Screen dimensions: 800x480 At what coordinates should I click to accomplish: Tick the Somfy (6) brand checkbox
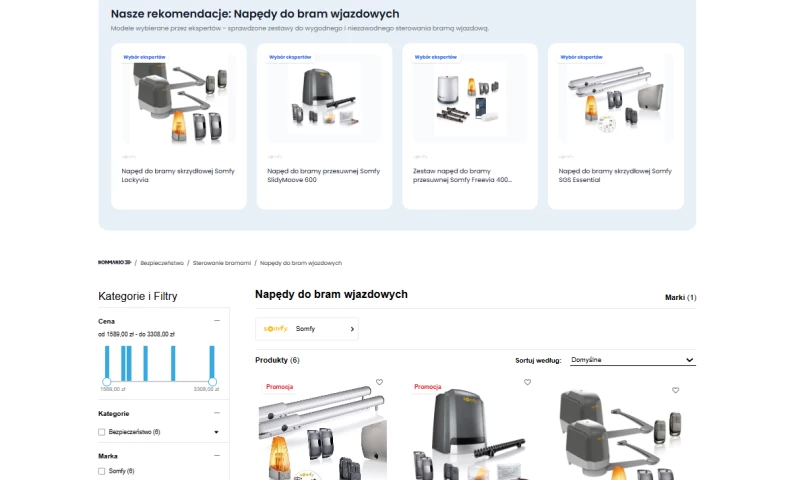tap(102, 471)
